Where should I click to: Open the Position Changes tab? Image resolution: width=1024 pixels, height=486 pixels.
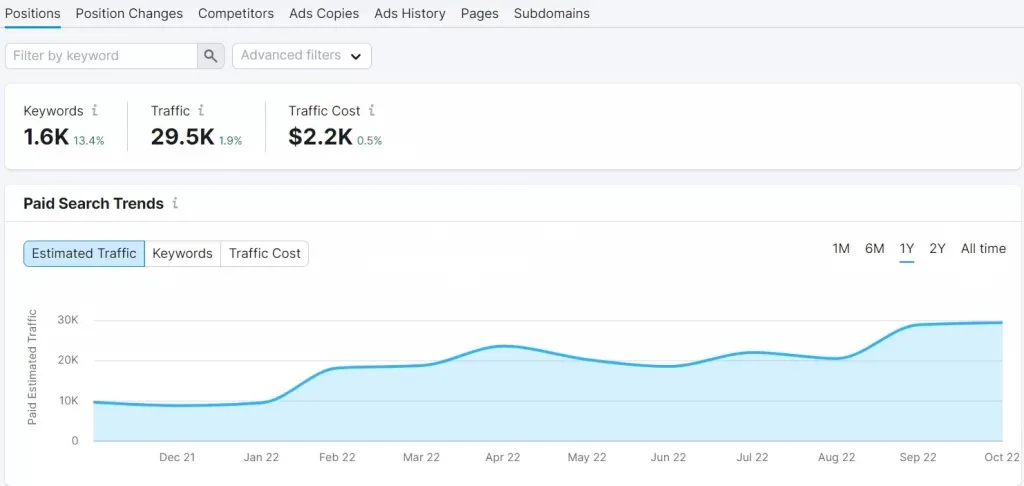click(129, 13)
